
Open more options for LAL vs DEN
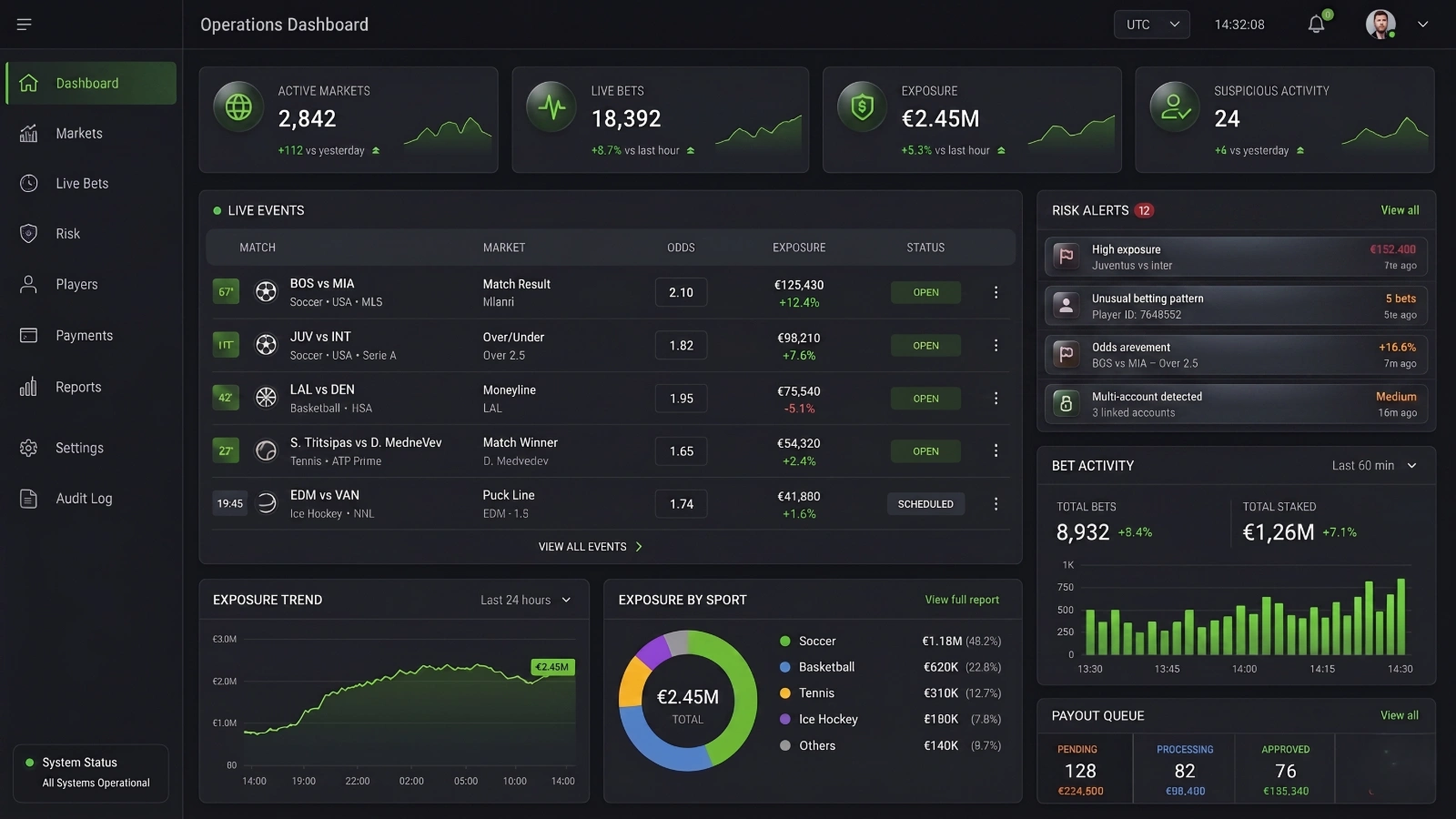coord(996,398)
